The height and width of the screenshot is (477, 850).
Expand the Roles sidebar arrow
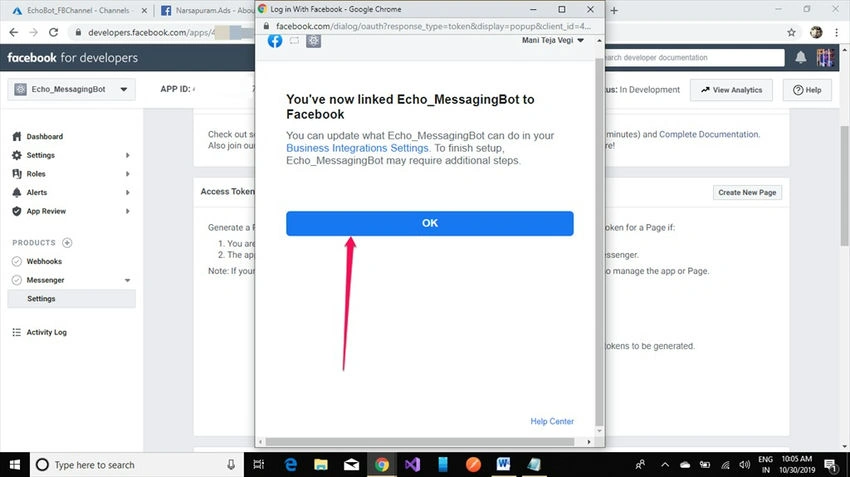(x=127, y=174)
